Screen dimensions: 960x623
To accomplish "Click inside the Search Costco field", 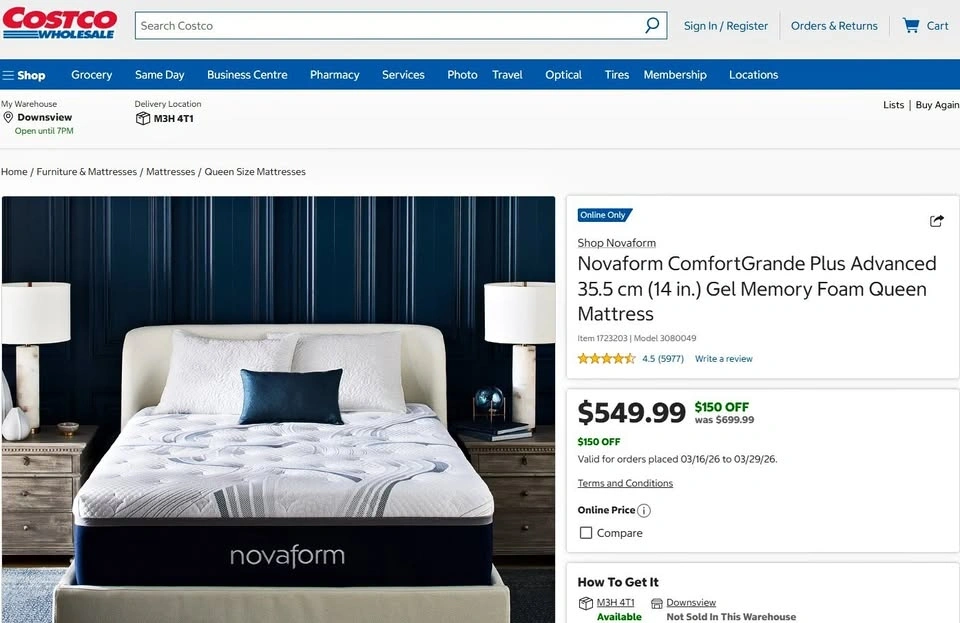I will tap(389, 26).
